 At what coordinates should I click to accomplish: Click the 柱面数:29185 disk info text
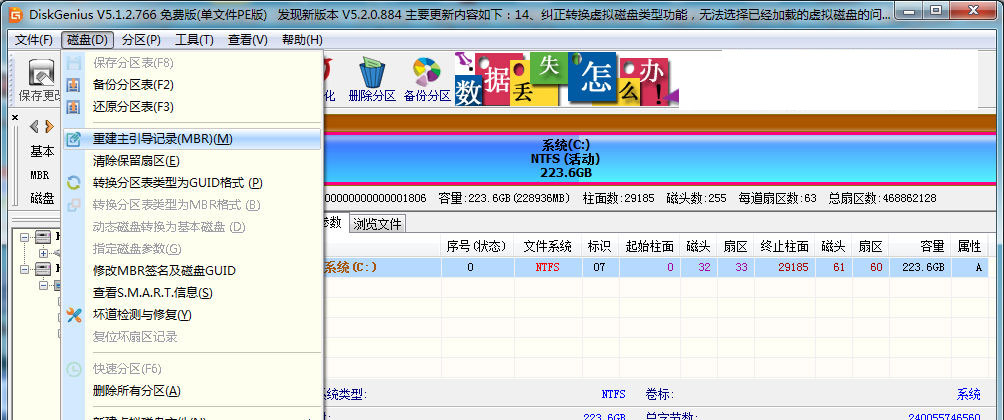(618, 198)
